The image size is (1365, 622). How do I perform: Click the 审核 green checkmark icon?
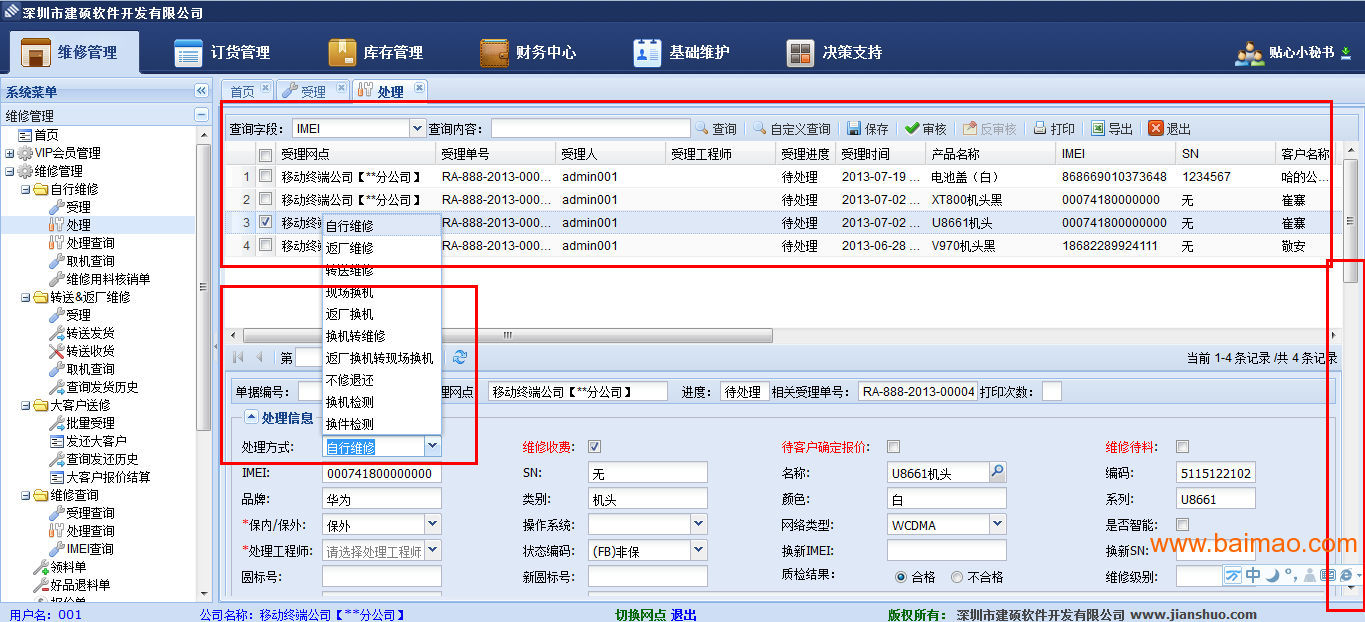912,129
